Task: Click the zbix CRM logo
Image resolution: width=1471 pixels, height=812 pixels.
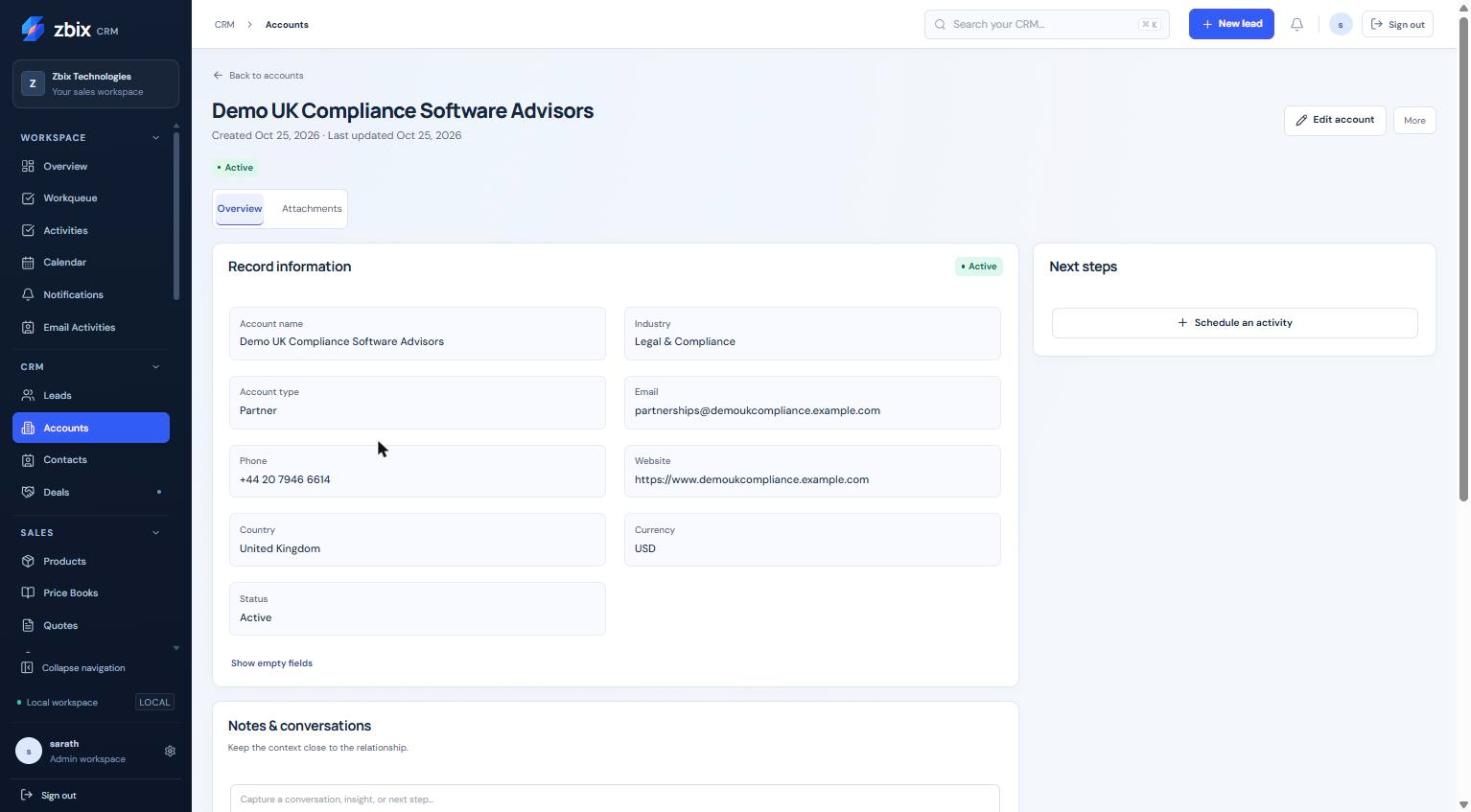Action: [69, 29]
